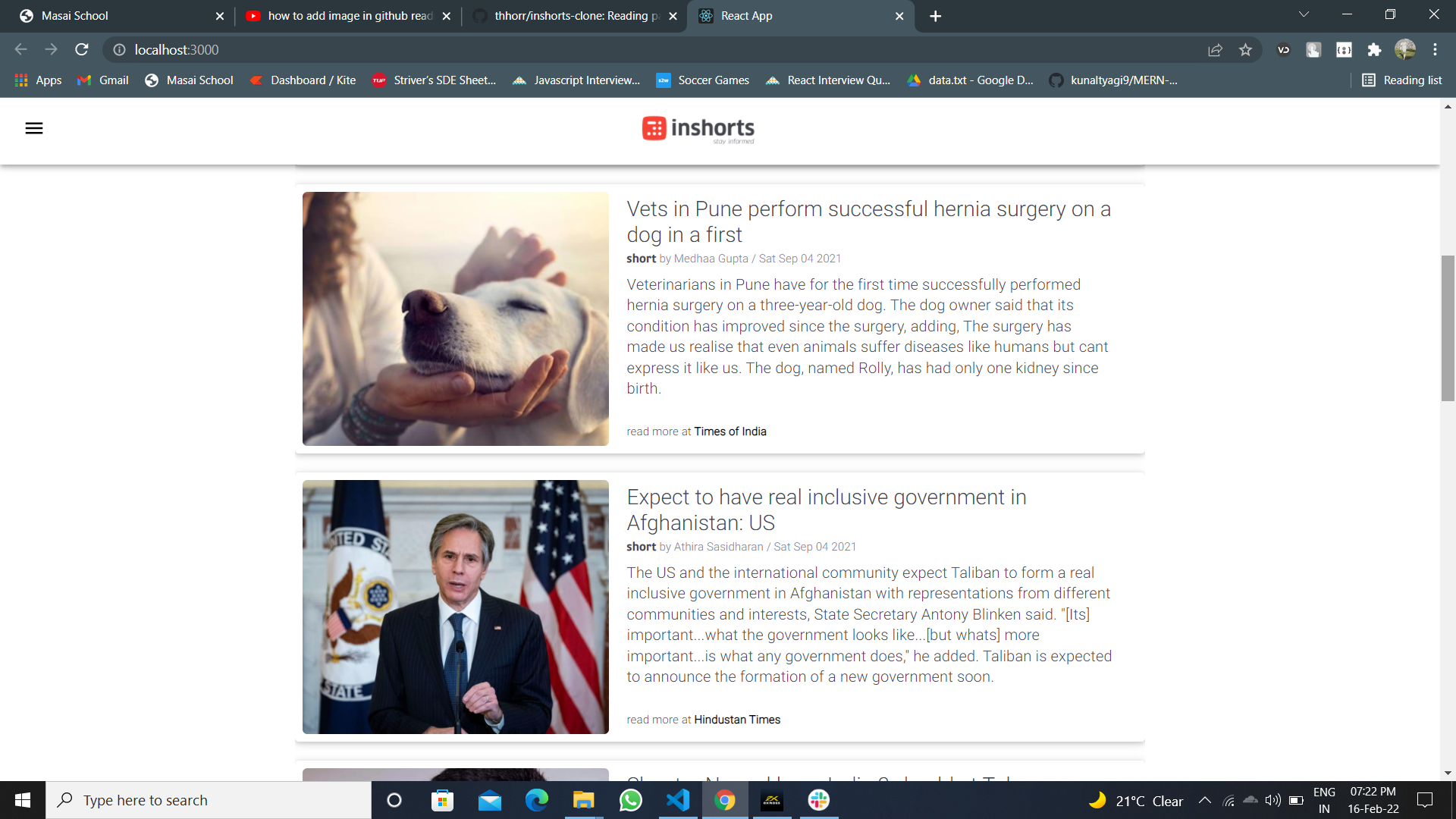Open WhatsApp from the taskbar
The height and width of the screenshot is (819, 1456).
tap(630, 800)
